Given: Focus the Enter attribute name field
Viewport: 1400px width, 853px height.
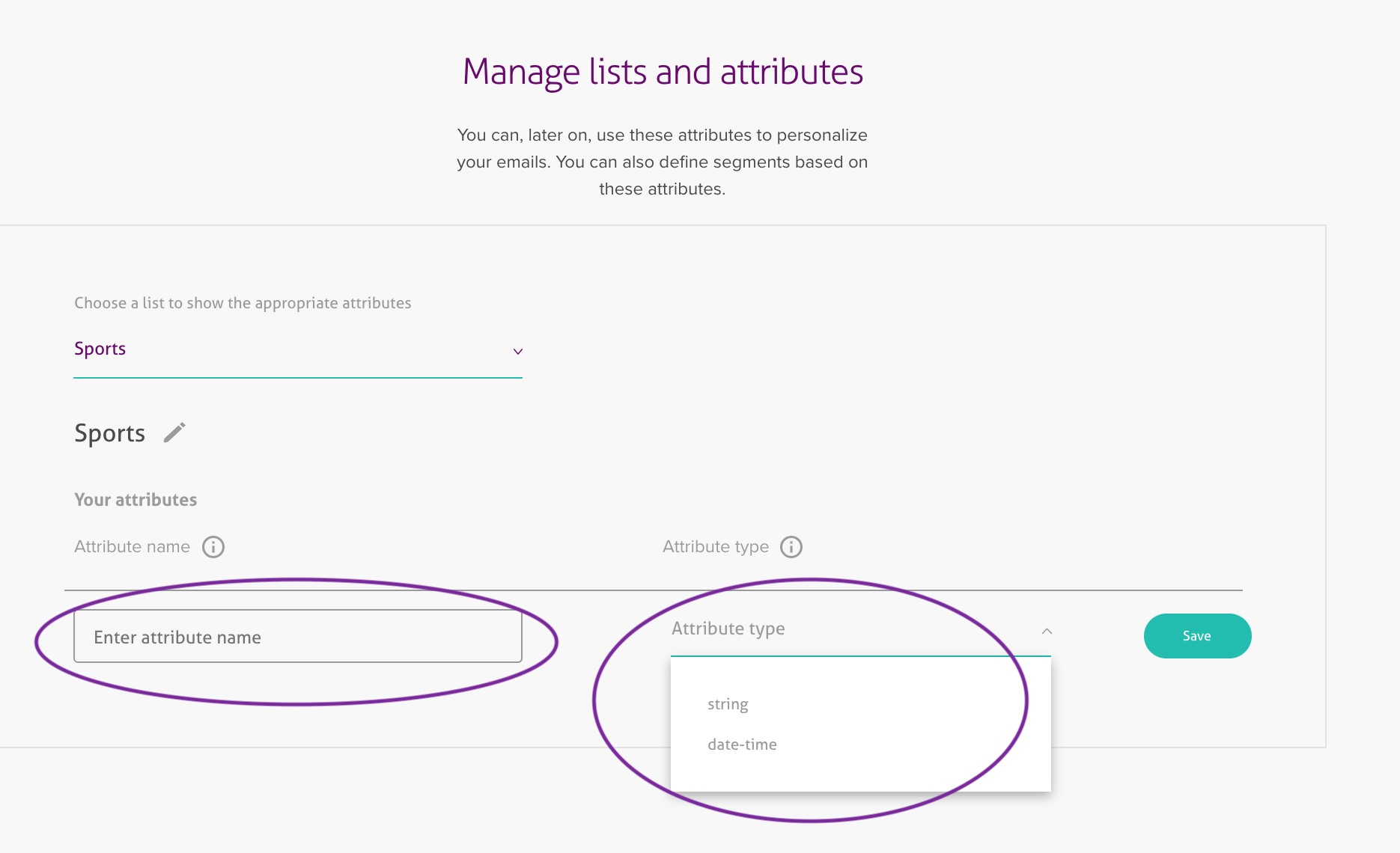Looking at the screenshot, I should coord(297,637).
